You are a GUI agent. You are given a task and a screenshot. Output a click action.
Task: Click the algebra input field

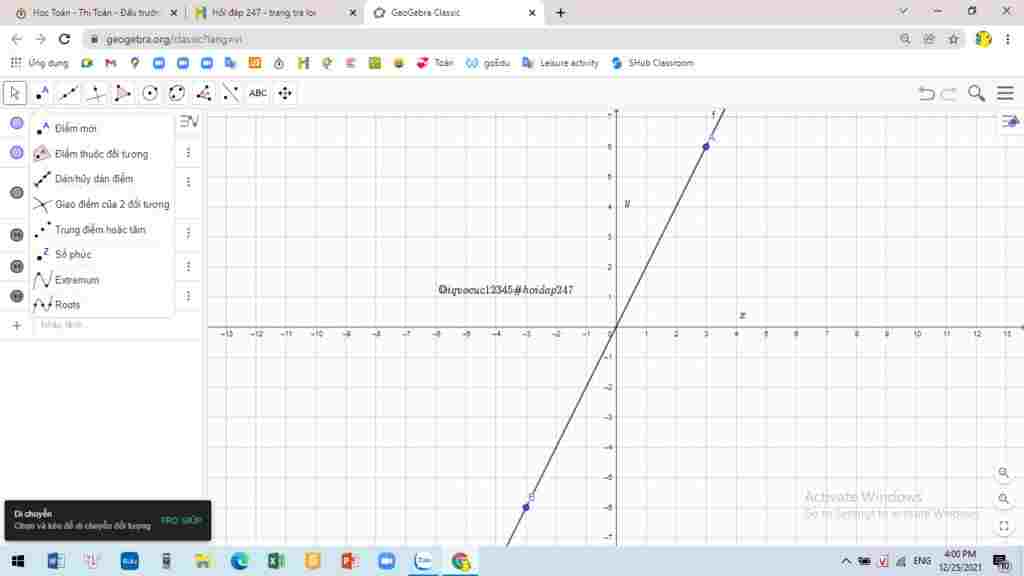pyautogui.click(x=118, y=325)
